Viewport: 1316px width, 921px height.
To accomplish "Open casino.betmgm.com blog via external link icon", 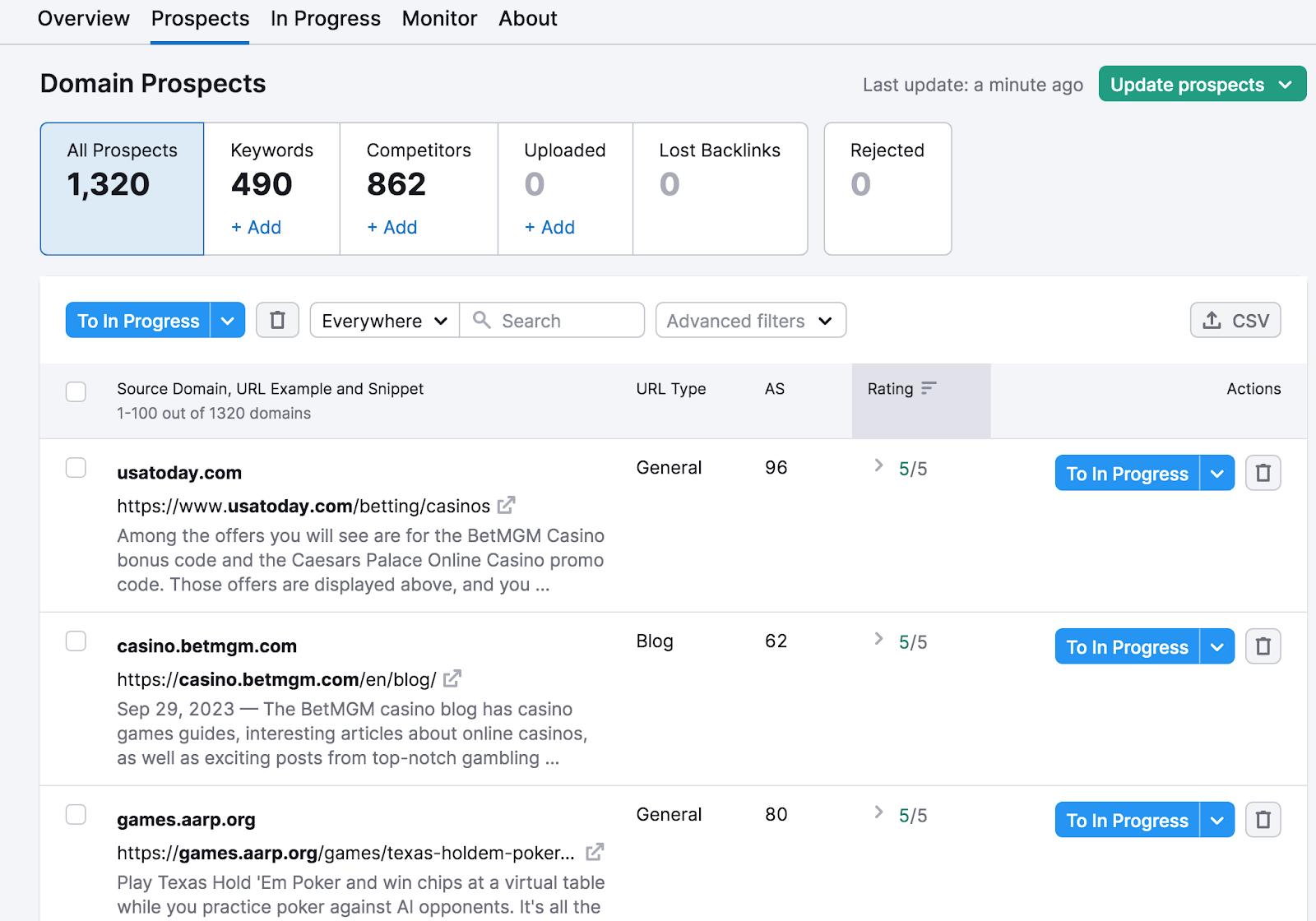I will [452, 678].
